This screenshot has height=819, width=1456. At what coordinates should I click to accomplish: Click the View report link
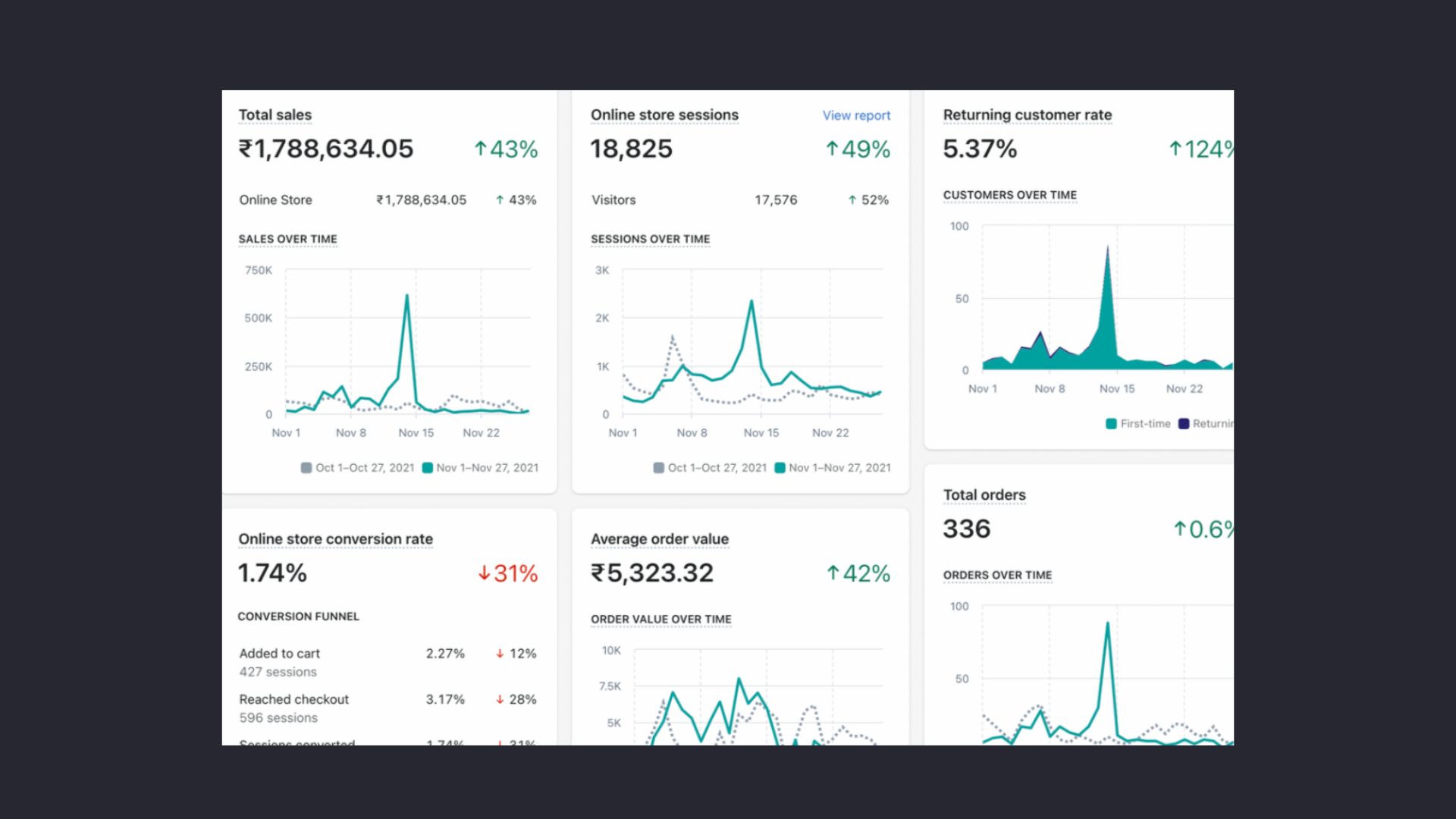(x=856, y=115)
